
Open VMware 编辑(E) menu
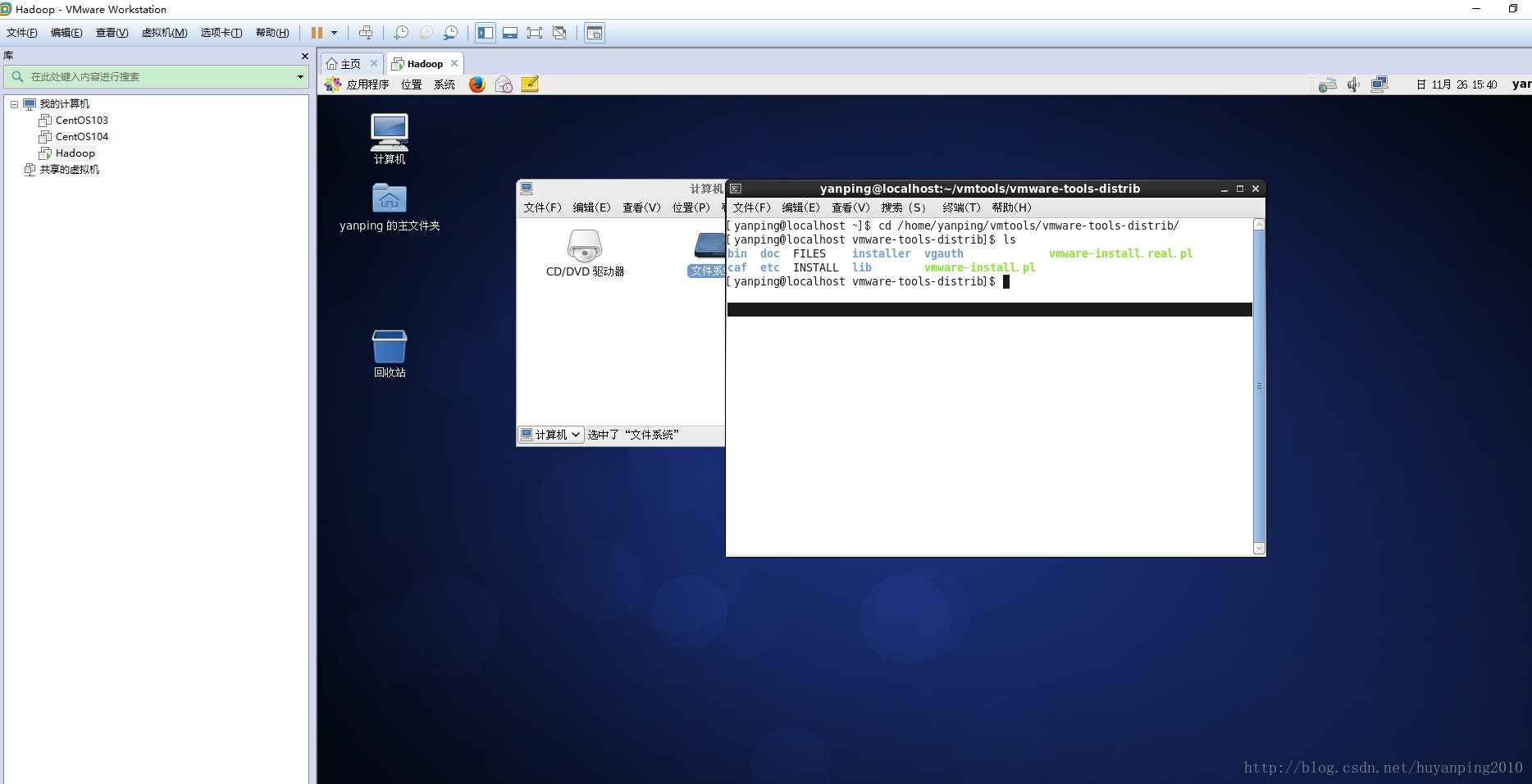[x=66, y=33]
